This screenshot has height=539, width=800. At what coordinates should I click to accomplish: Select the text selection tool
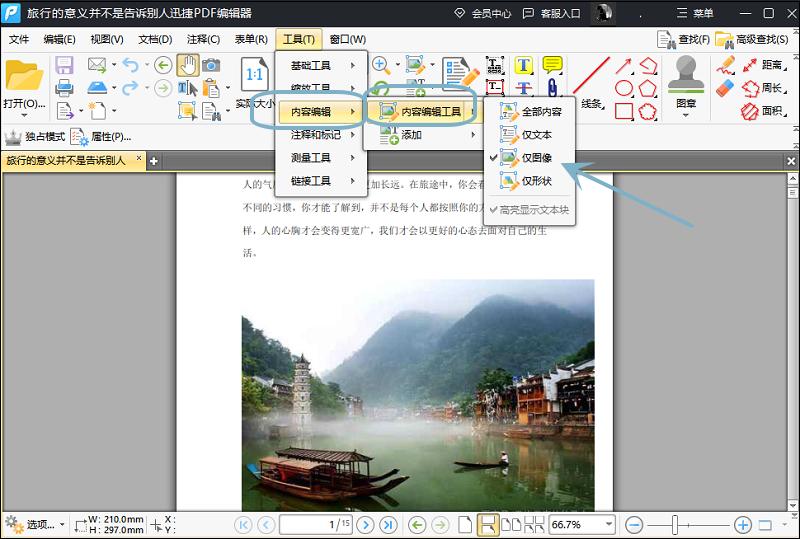click(187, 88)
